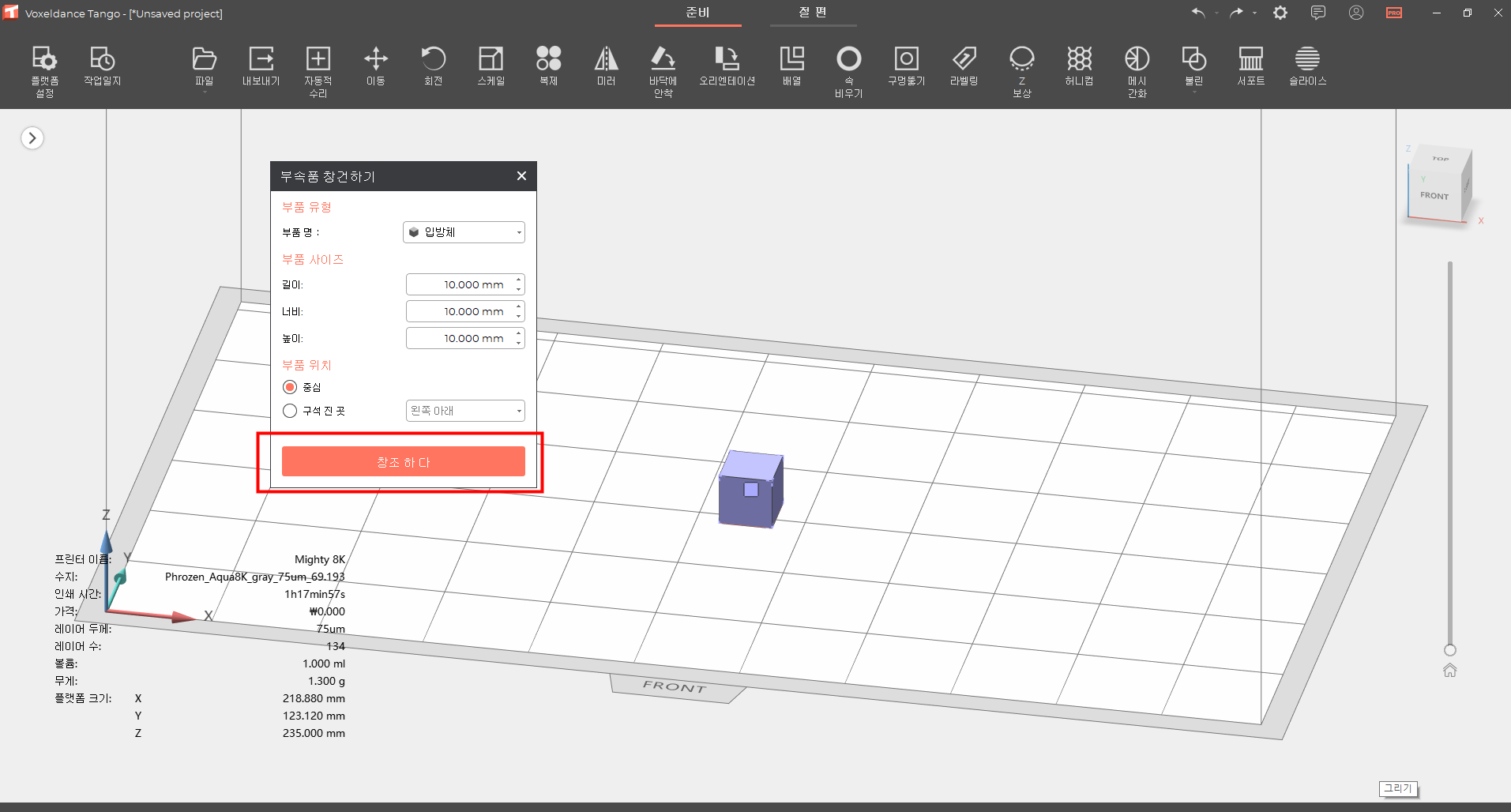
Task: Open the 허니컴 (Honeycomb) tool
Action: pos(1079,66)
